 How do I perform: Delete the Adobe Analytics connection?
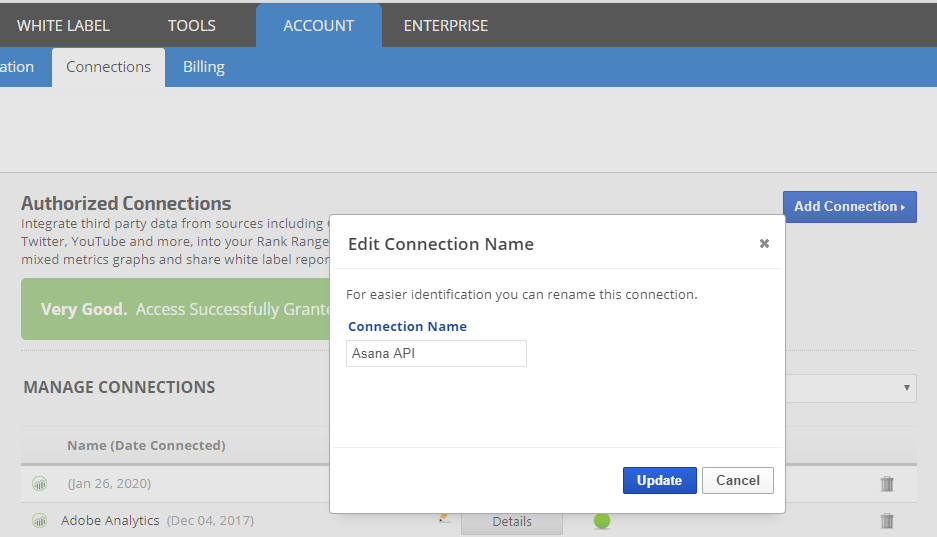[887, 521]
